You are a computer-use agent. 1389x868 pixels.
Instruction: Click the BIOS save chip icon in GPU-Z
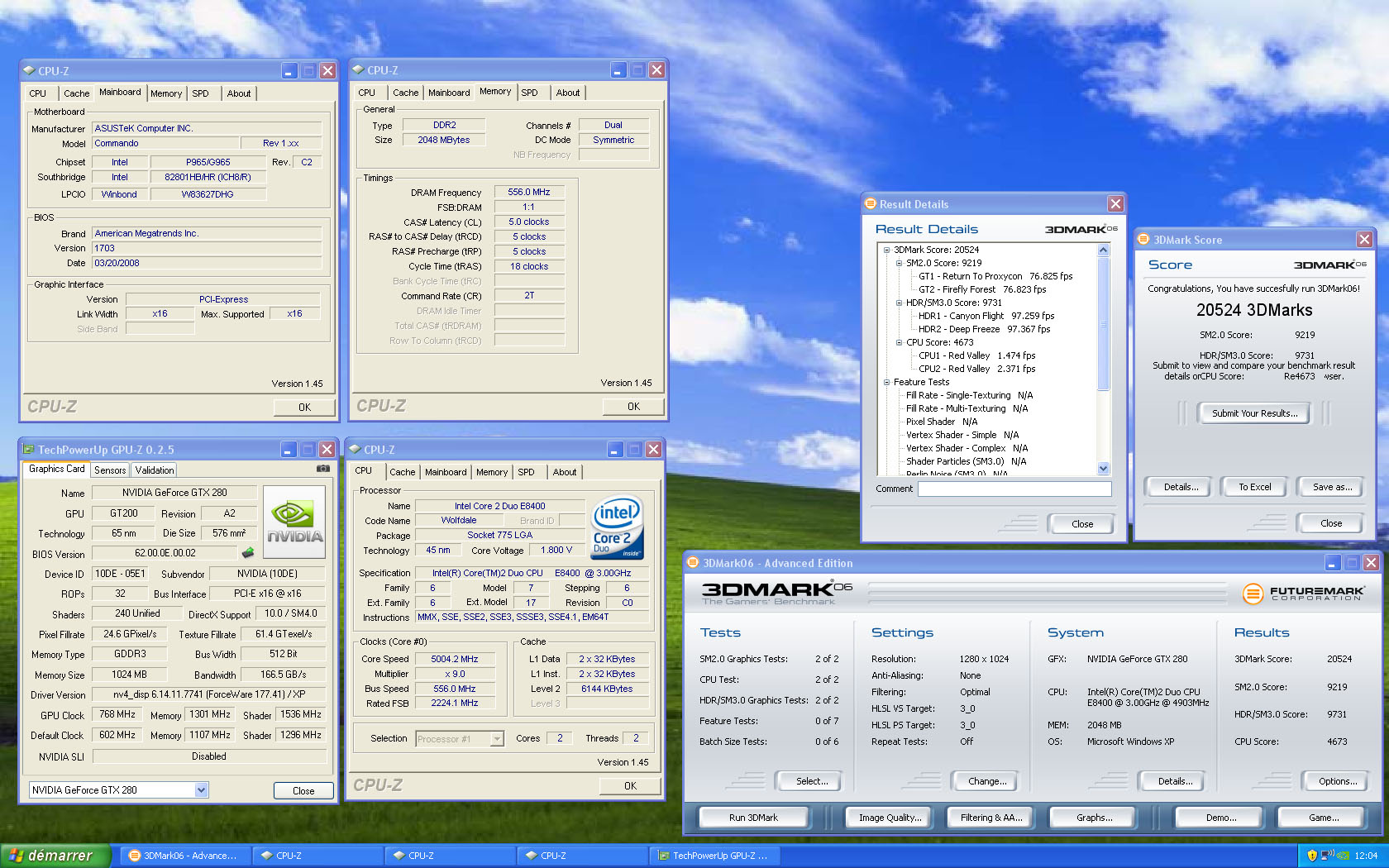pos(247,552)
